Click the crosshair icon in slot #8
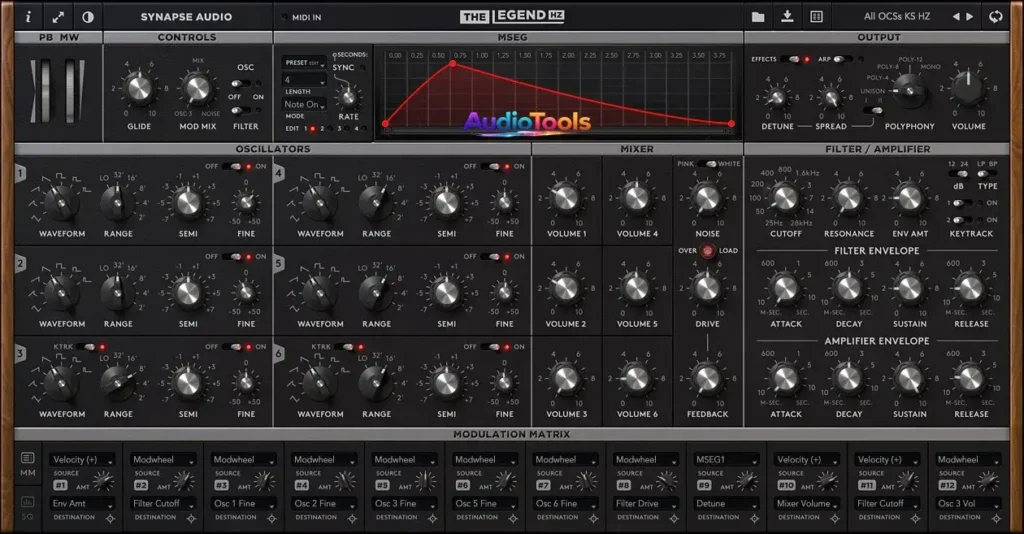The image size is (1024, 534). tap(674, 519)
